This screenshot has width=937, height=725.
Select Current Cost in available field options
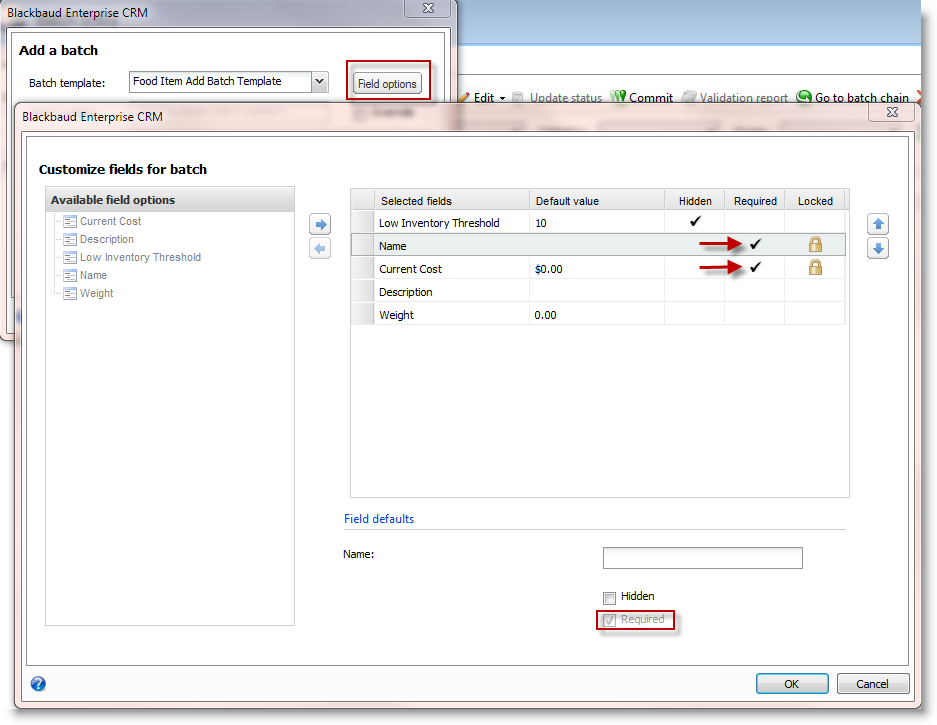point(111,221)
